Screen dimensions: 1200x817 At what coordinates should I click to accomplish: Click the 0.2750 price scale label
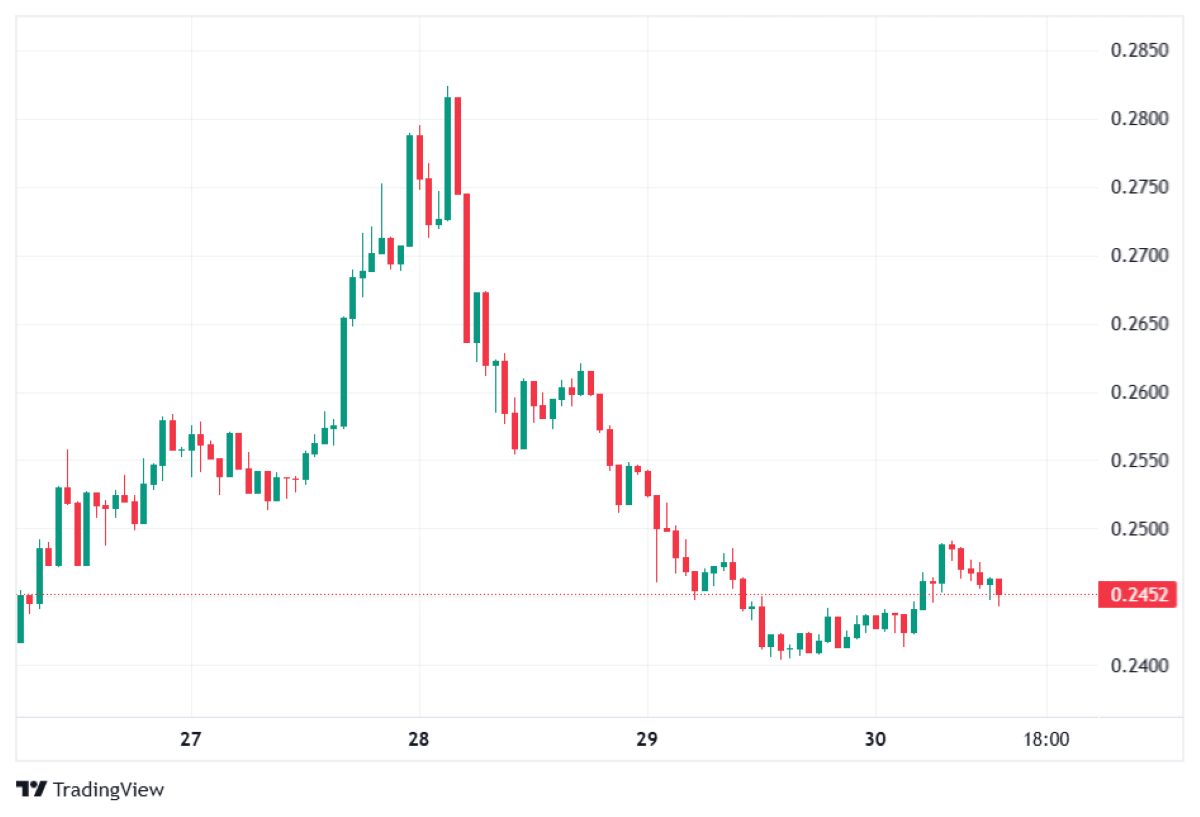(1139, 187)
